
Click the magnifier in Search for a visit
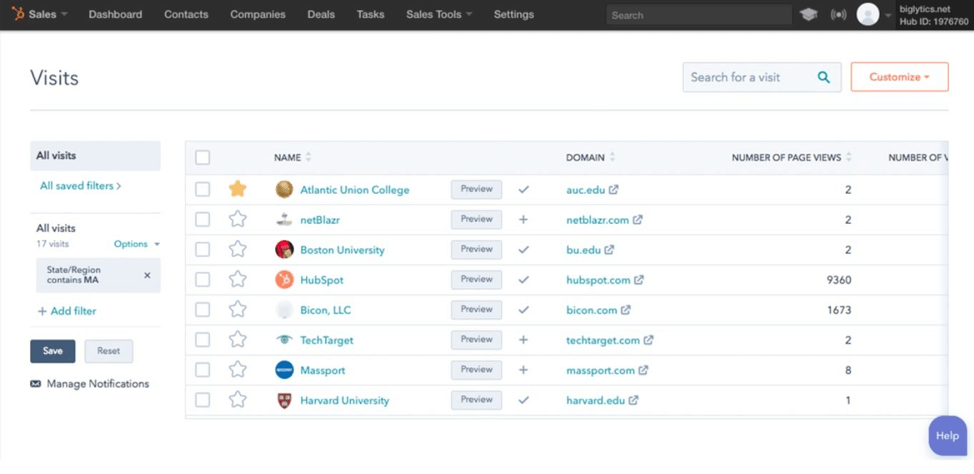click(824, 77)
